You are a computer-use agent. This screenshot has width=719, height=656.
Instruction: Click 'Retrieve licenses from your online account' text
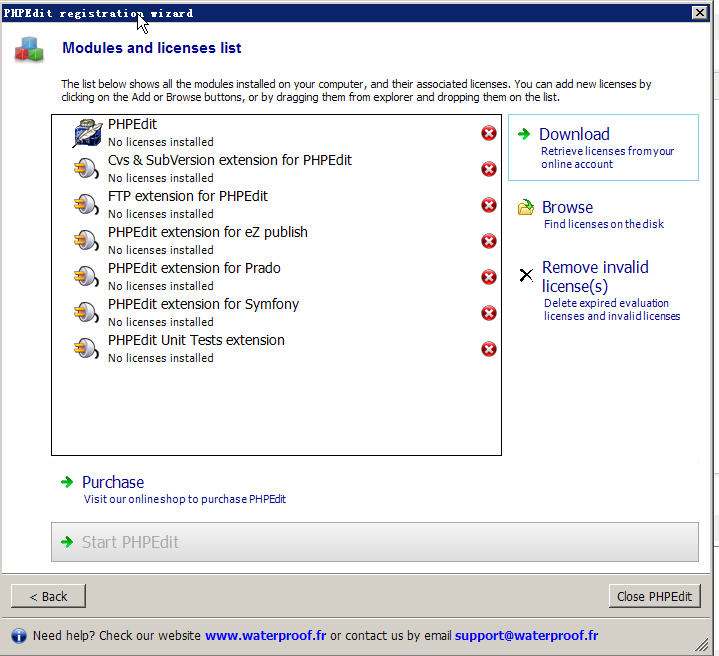(x=607, y=157)
